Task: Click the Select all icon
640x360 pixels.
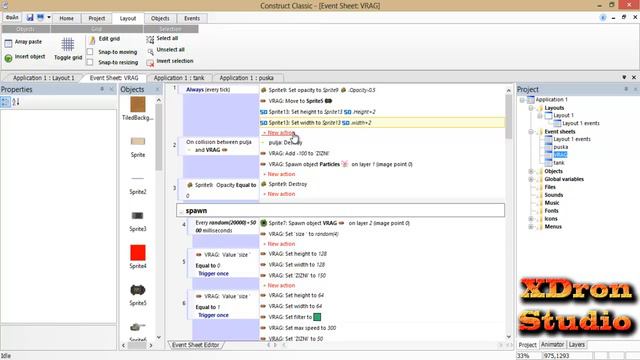Action: 150,39
